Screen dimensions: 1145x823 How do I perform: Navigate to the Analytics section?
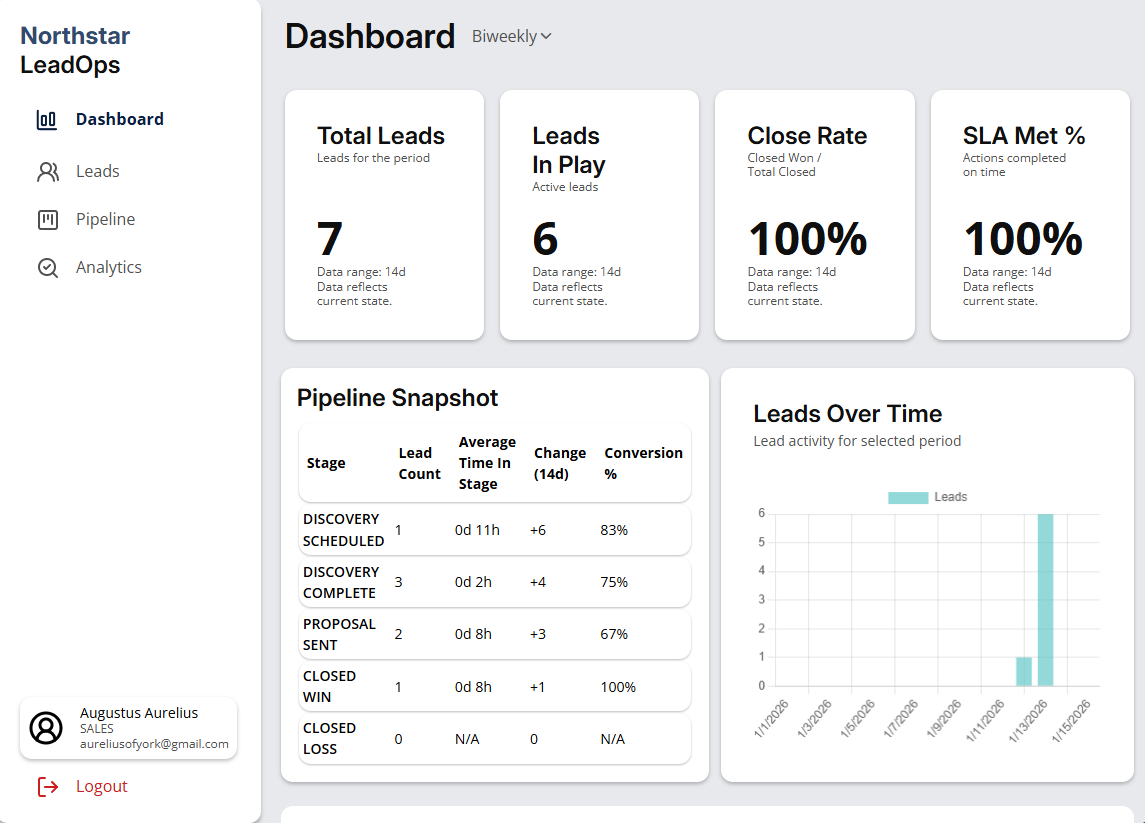[x=110, y=266]
